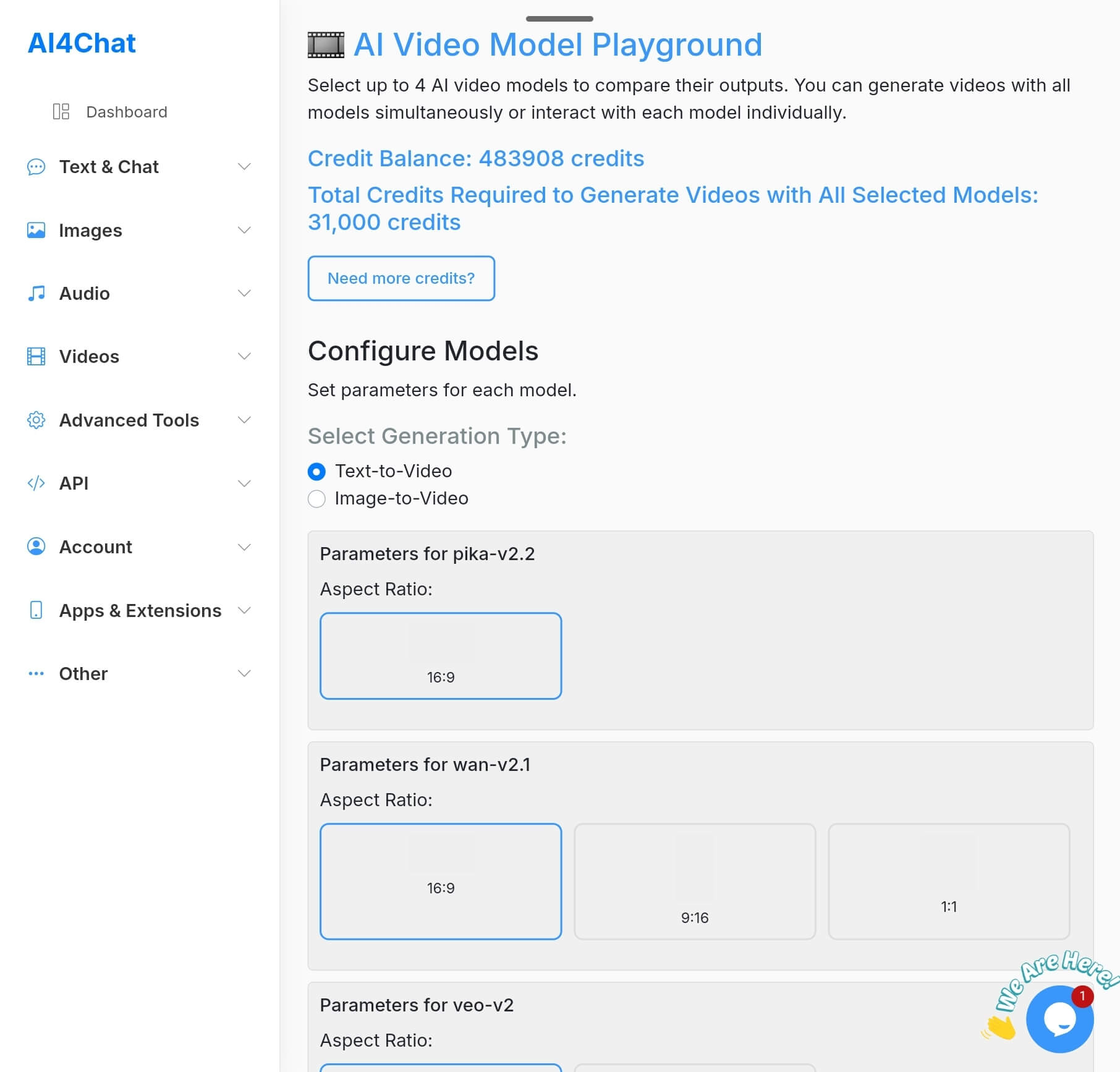Viewport: 1120px width, 1072px height.
Task: Click the Parameters for pika-v2.2 label
Action: pyautogui.click(x=427, y=554)
